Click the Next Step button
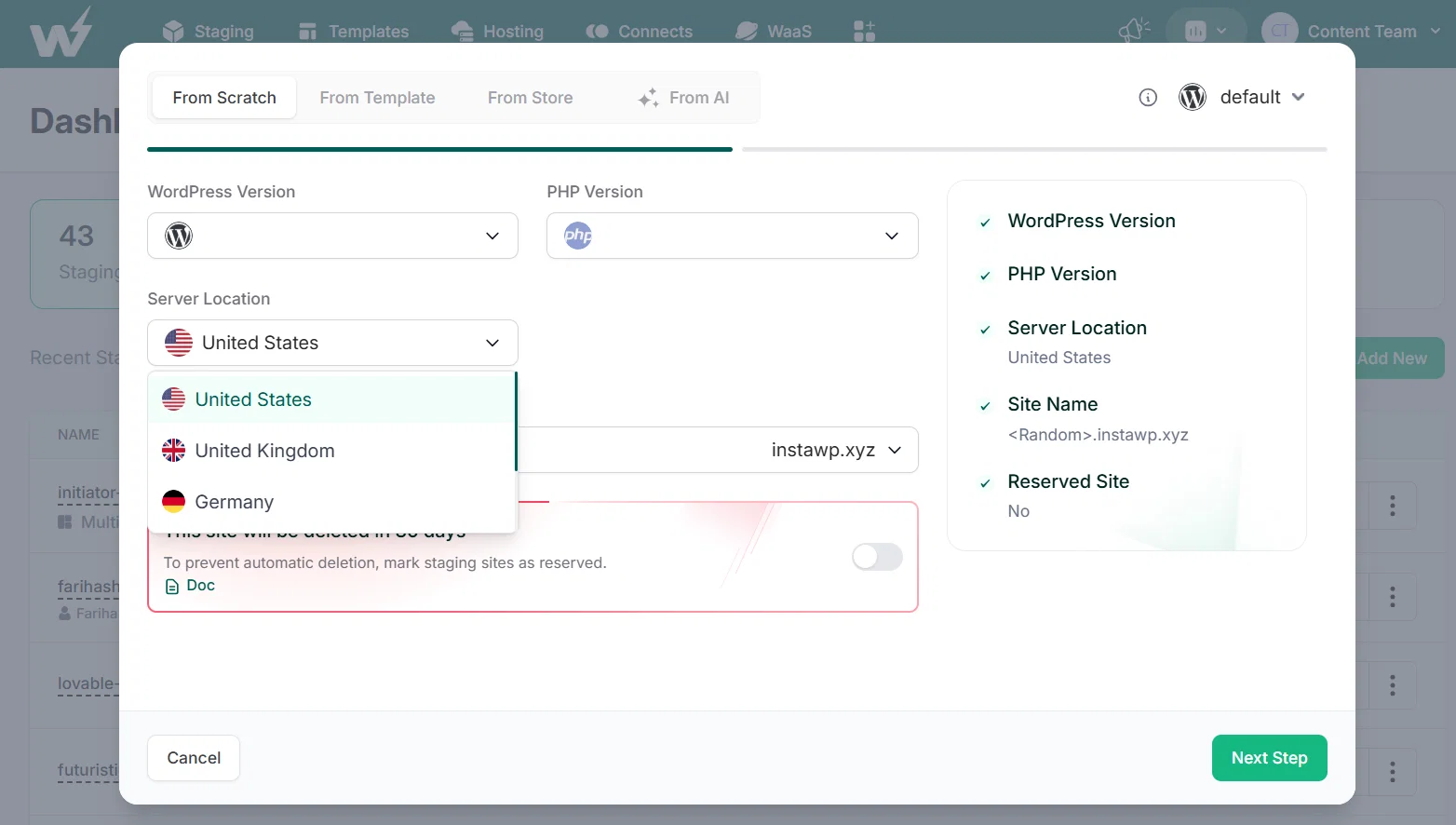The height and width of the screenshot is (825, 1456). coord(1269,758)
